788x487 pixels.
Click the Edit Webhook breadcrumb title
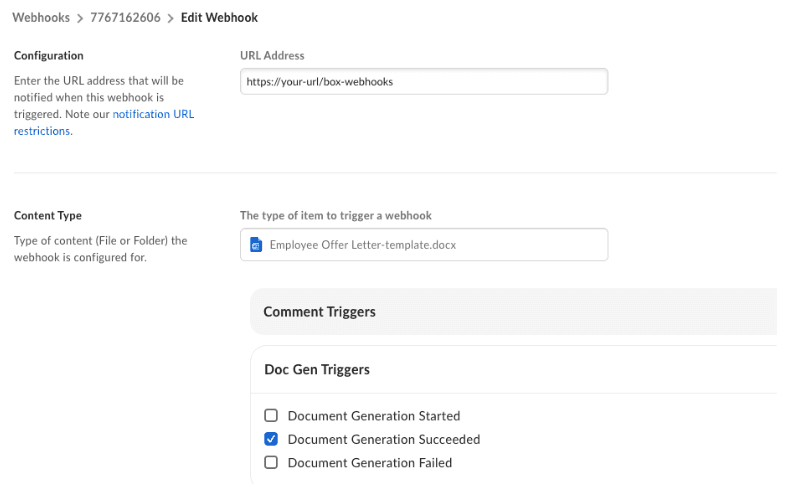219,18
